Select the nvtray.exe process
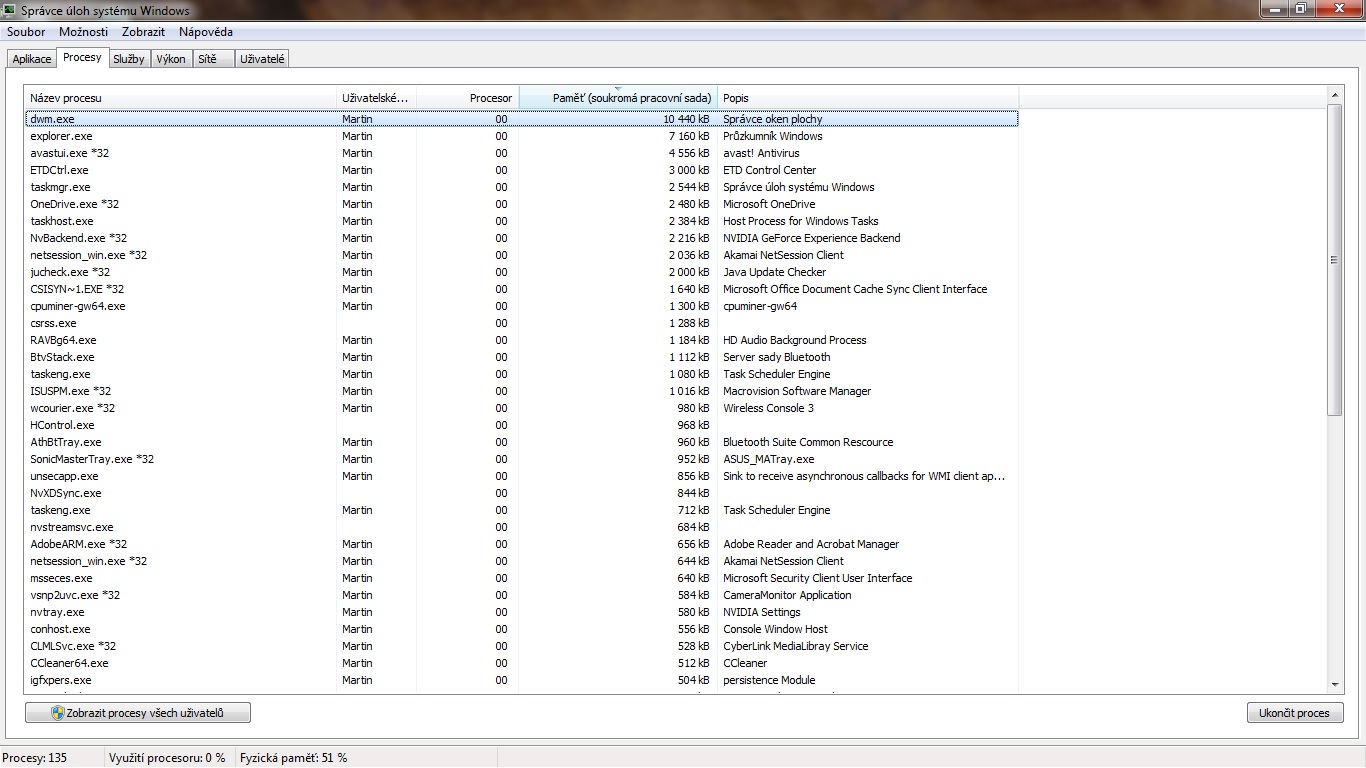1366x768 pixels. click(521, 612)
